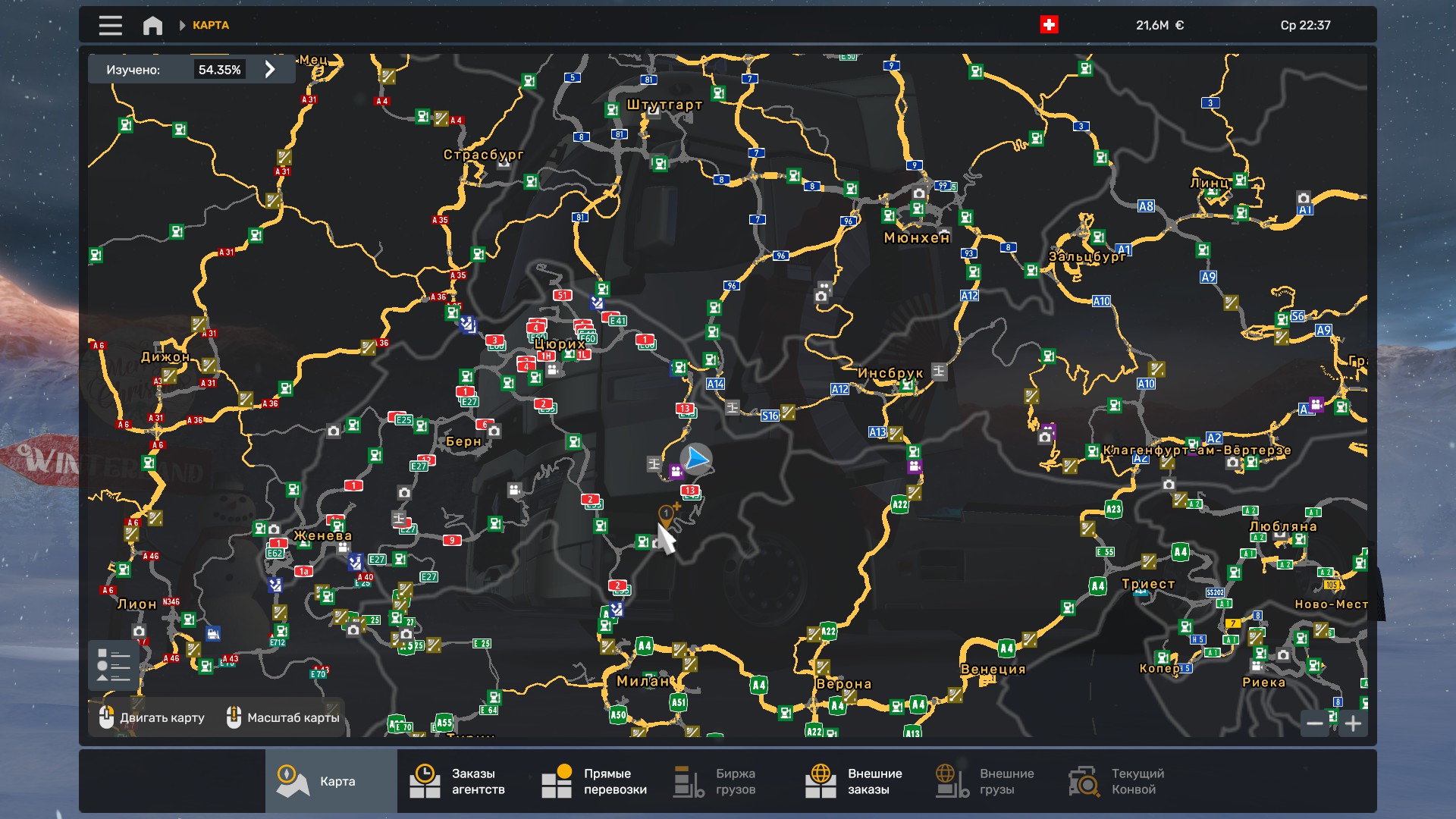This screenshot has height=819, width=1456.
Task: Click the A51 sign near Милан
Action: pos(679,702)
